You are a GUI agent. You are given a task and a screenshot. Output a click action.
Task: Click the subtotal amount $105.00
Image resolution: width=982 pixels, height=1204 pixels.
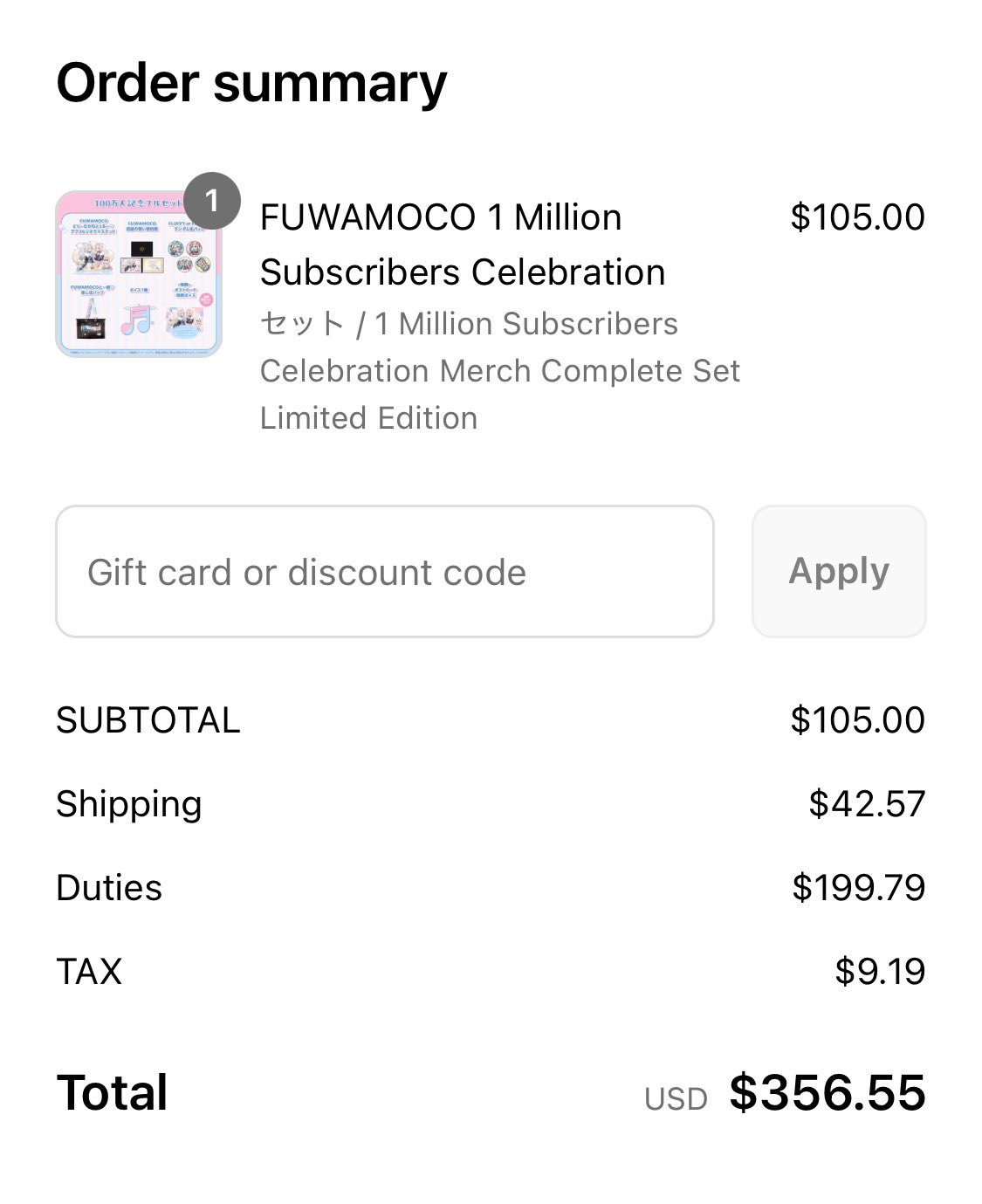point(857,720)
